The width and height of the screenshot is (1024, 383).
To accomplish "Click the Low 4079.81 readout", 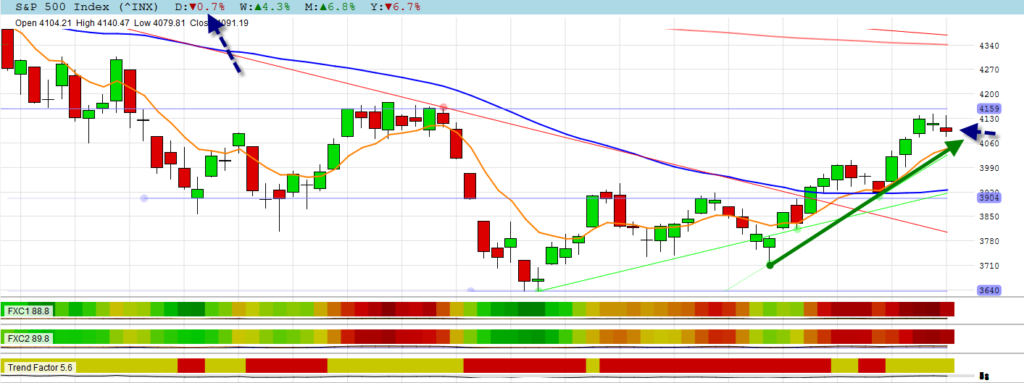I will [x=161, y=23].
